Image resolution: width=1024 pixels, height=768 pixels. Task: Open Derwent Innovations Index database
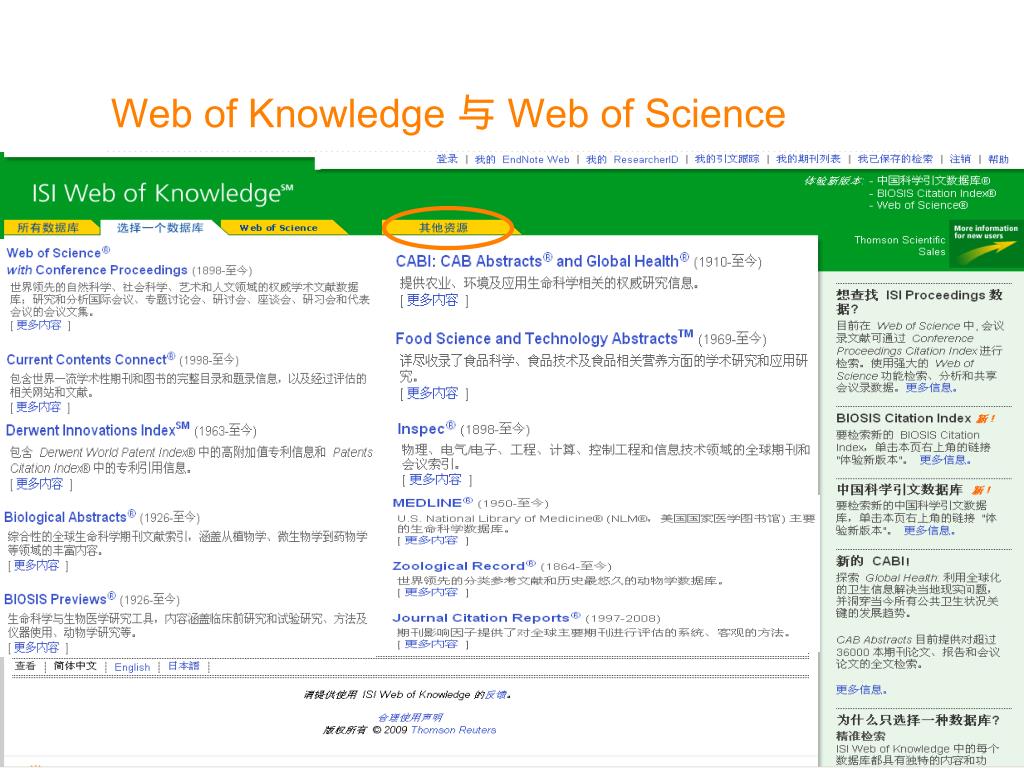(x=97, y=430)
